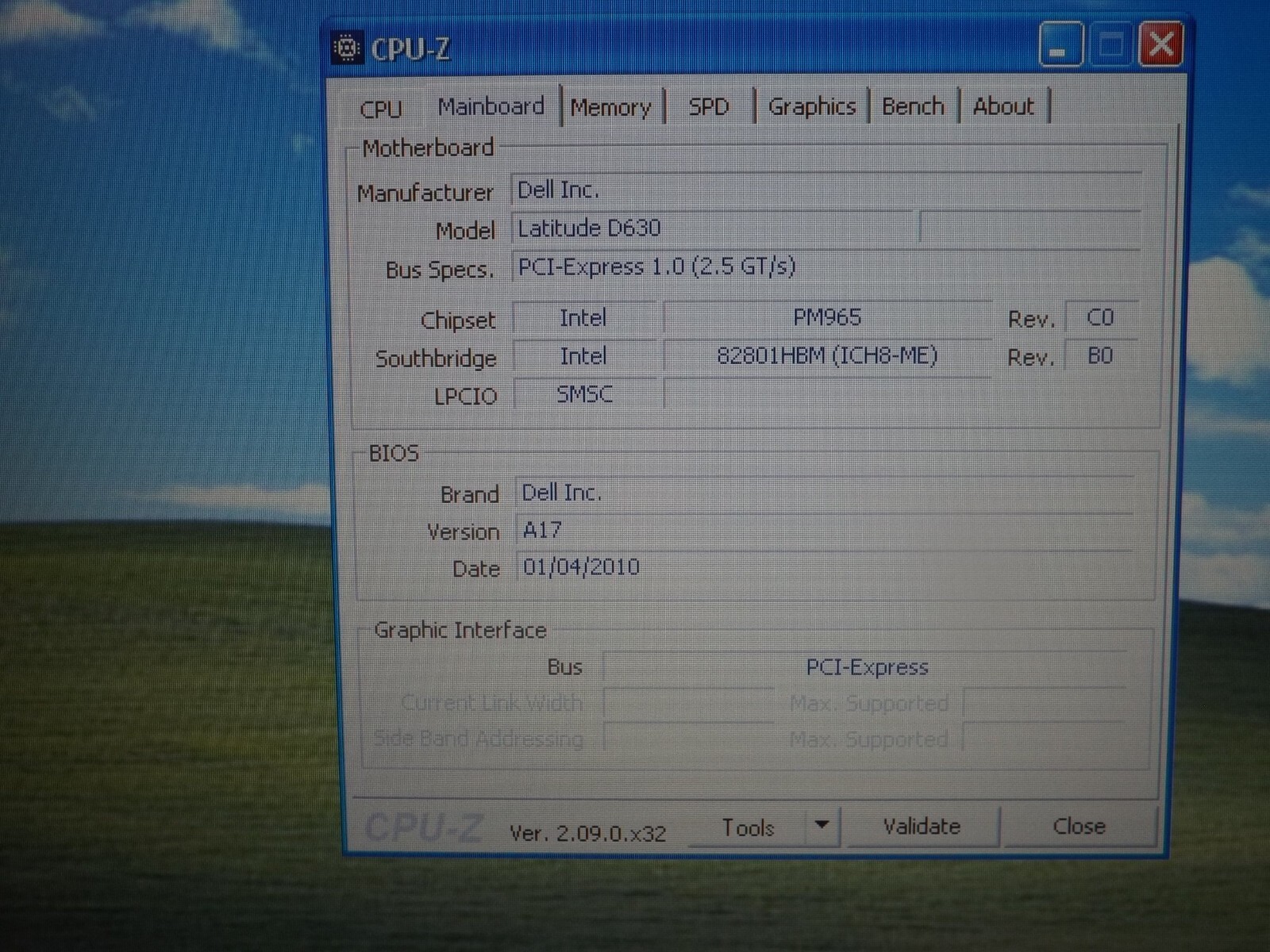Click the BIOS Version A17 field

click(825, 529)
